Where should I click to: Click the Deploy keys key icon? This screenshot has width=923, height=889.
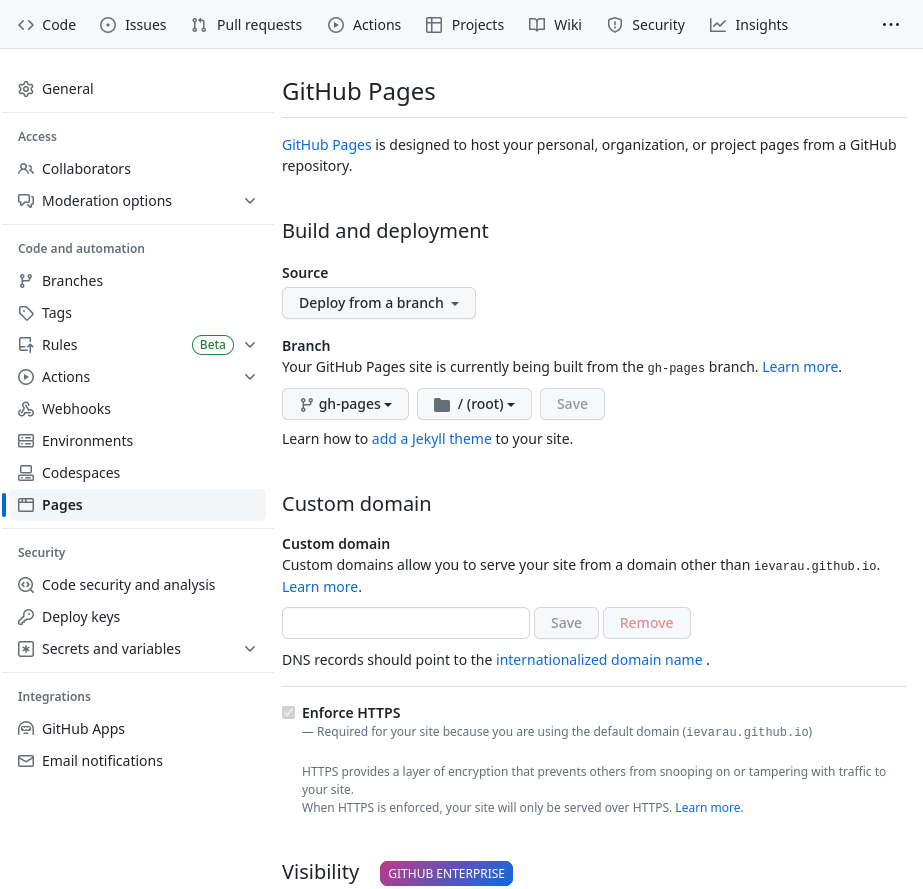[x=26, y=617]
